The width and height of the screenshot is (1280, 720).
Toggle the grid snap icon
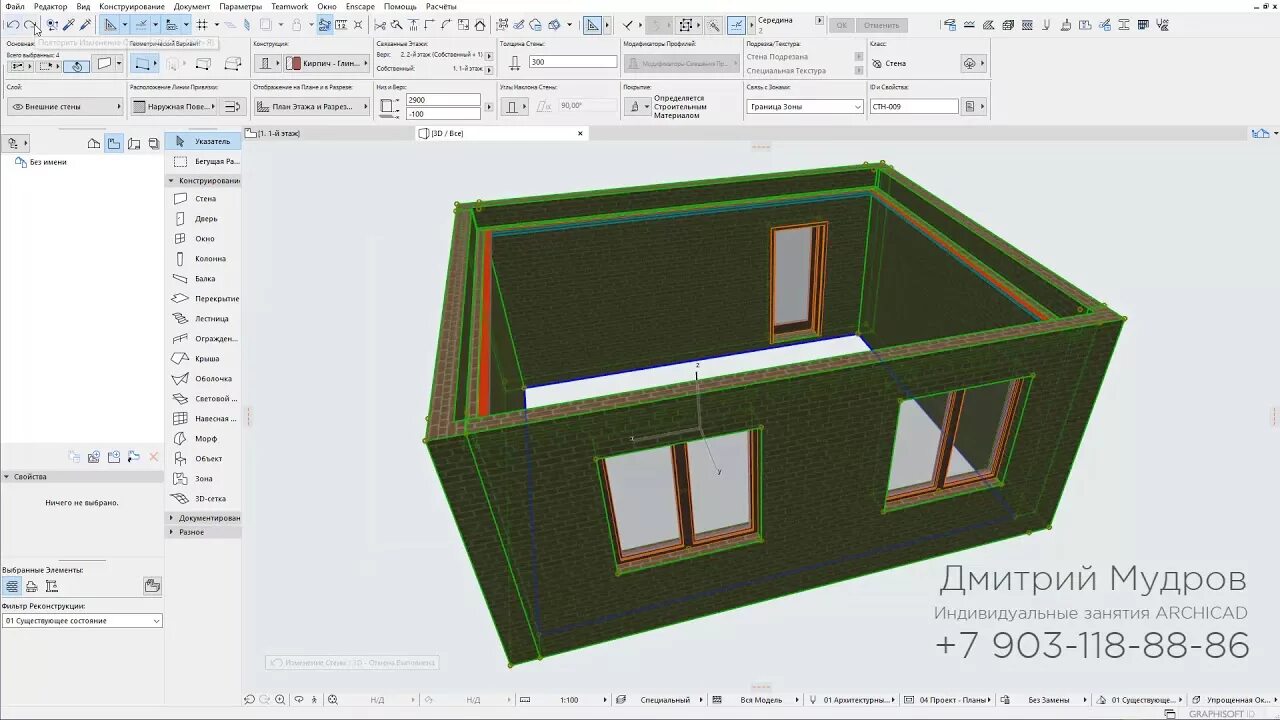[x=202, y=25]
